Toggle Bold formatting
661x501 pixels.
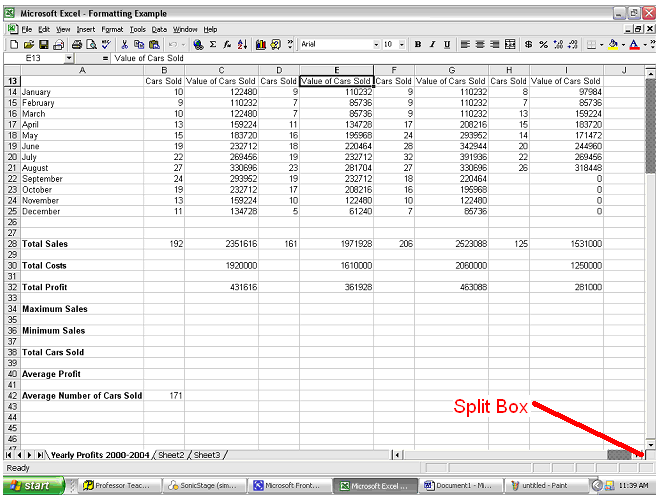(418, 45)
